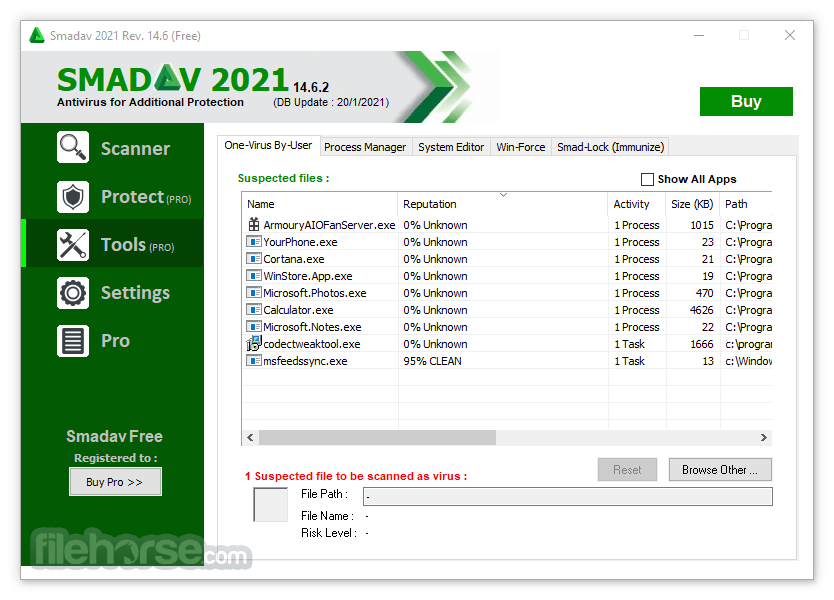The width and height of the screenshot is (834, 600).
Task: Select the Microsoft.Photos.exe file icon
Action: pos(254,293)
